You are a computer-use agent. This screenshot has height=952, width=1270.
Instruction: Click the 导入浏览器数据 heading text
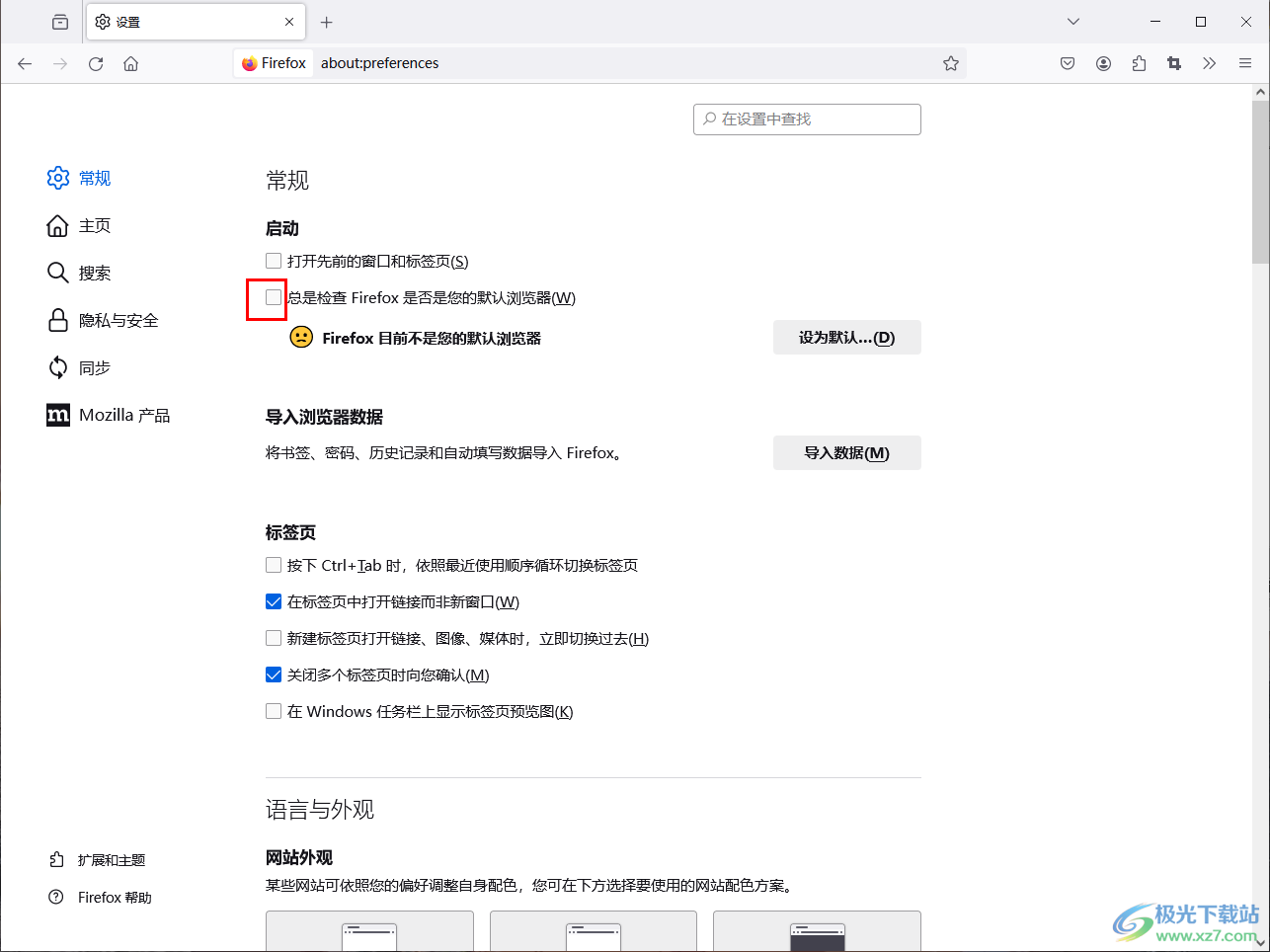pyautogui.click(x=324, y=417)
